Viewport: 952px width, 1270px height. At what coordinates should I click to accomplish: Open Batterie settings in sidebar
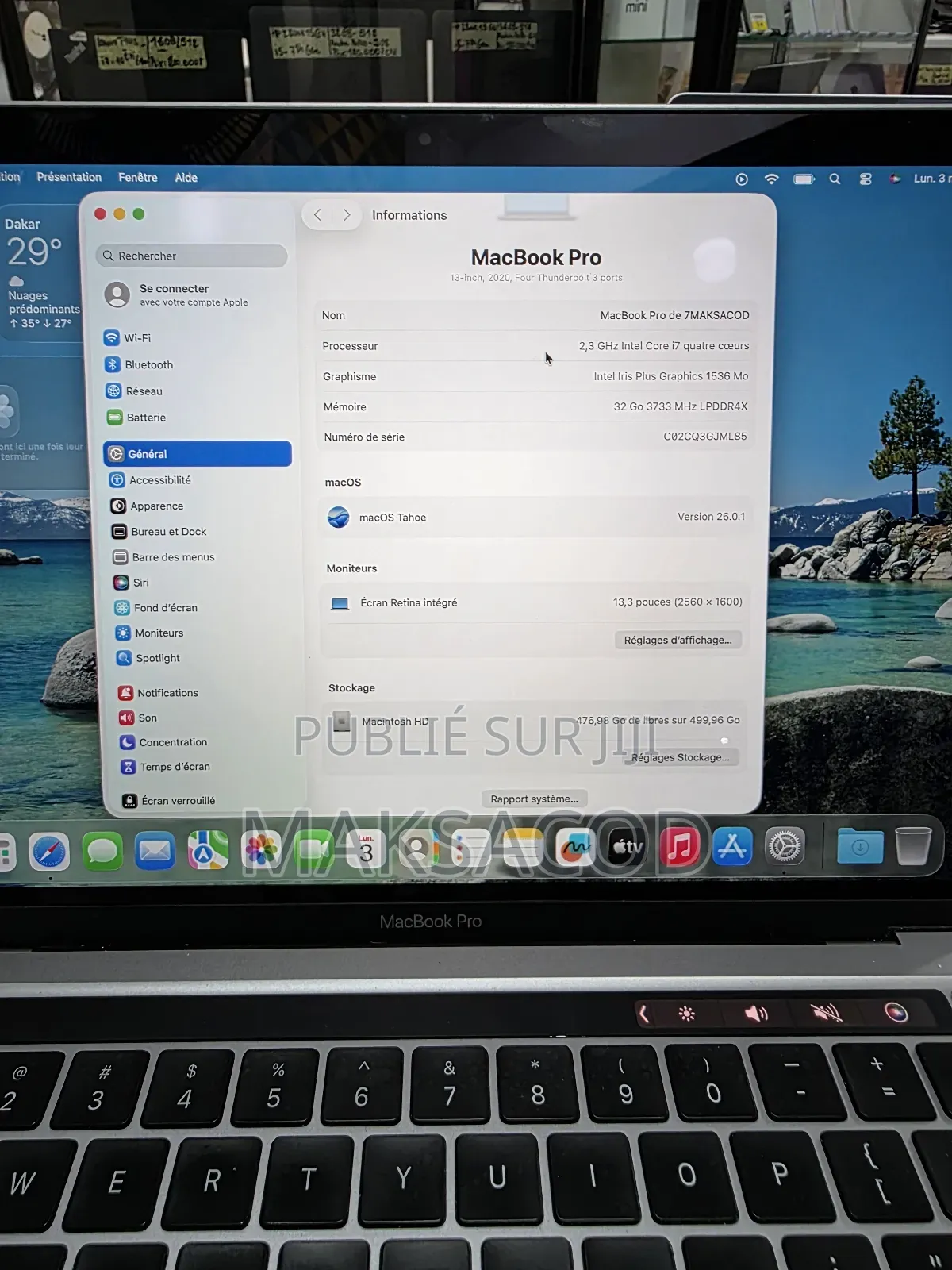point(136,417)
